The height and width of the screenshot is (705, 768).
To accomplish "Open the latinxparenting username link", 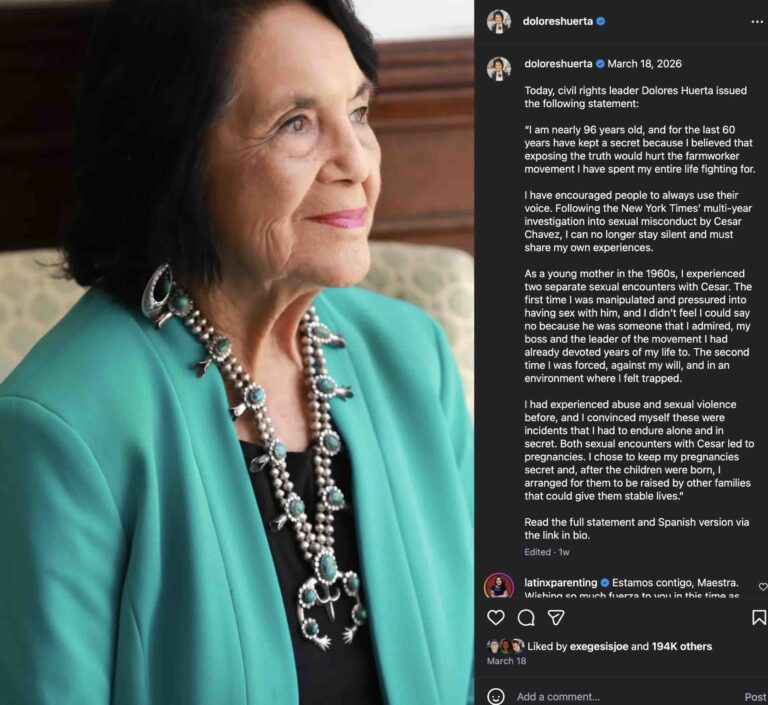I will tap(560, 583).
